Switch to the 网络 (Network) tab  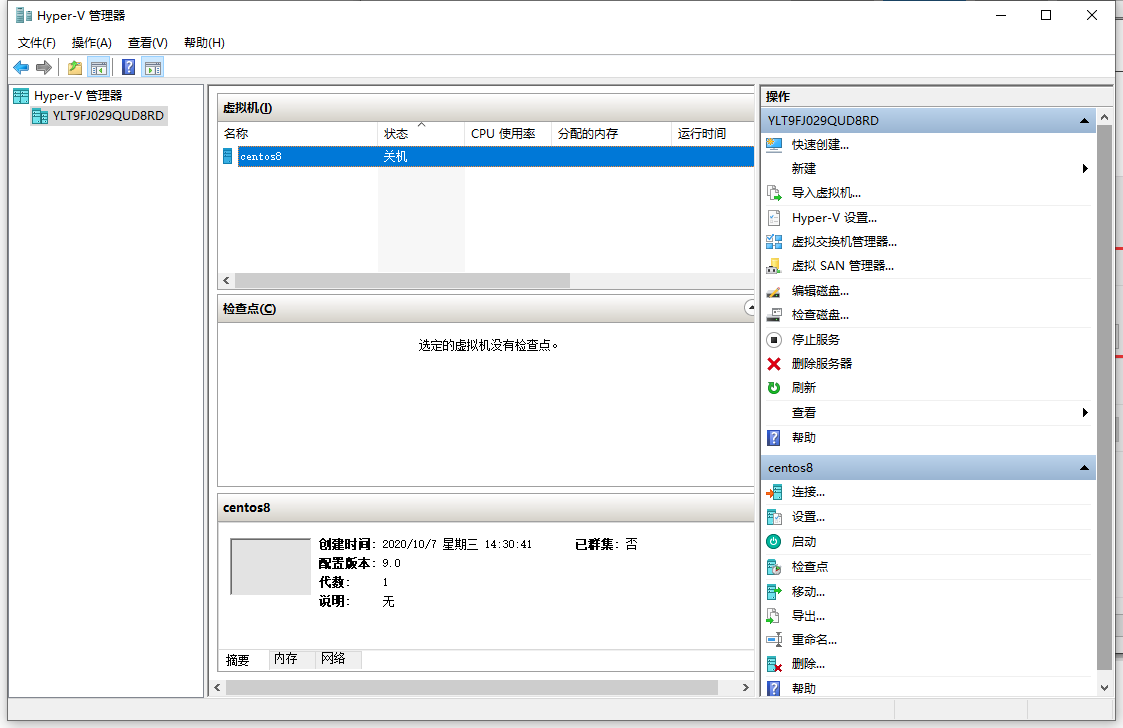click(x=334, y=659)
